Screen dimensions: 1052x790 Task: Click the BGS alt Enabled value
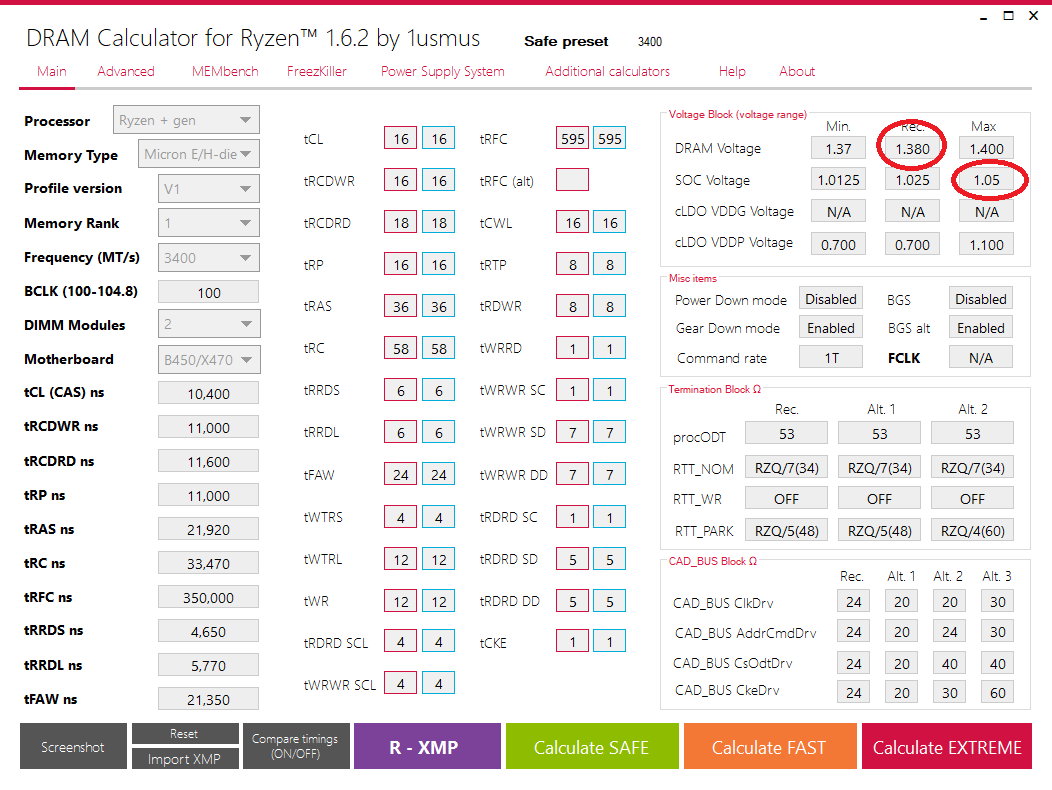981,328
